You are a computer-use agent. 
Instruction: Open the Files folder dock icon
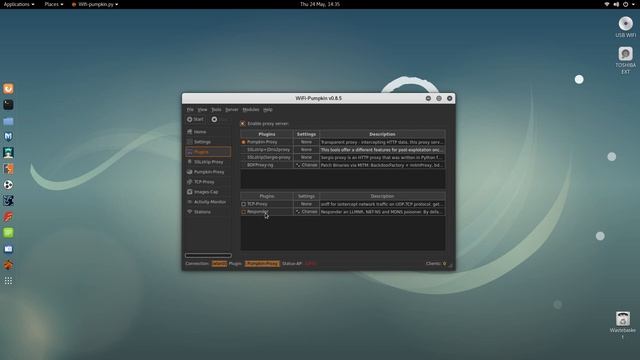[8, 121]
